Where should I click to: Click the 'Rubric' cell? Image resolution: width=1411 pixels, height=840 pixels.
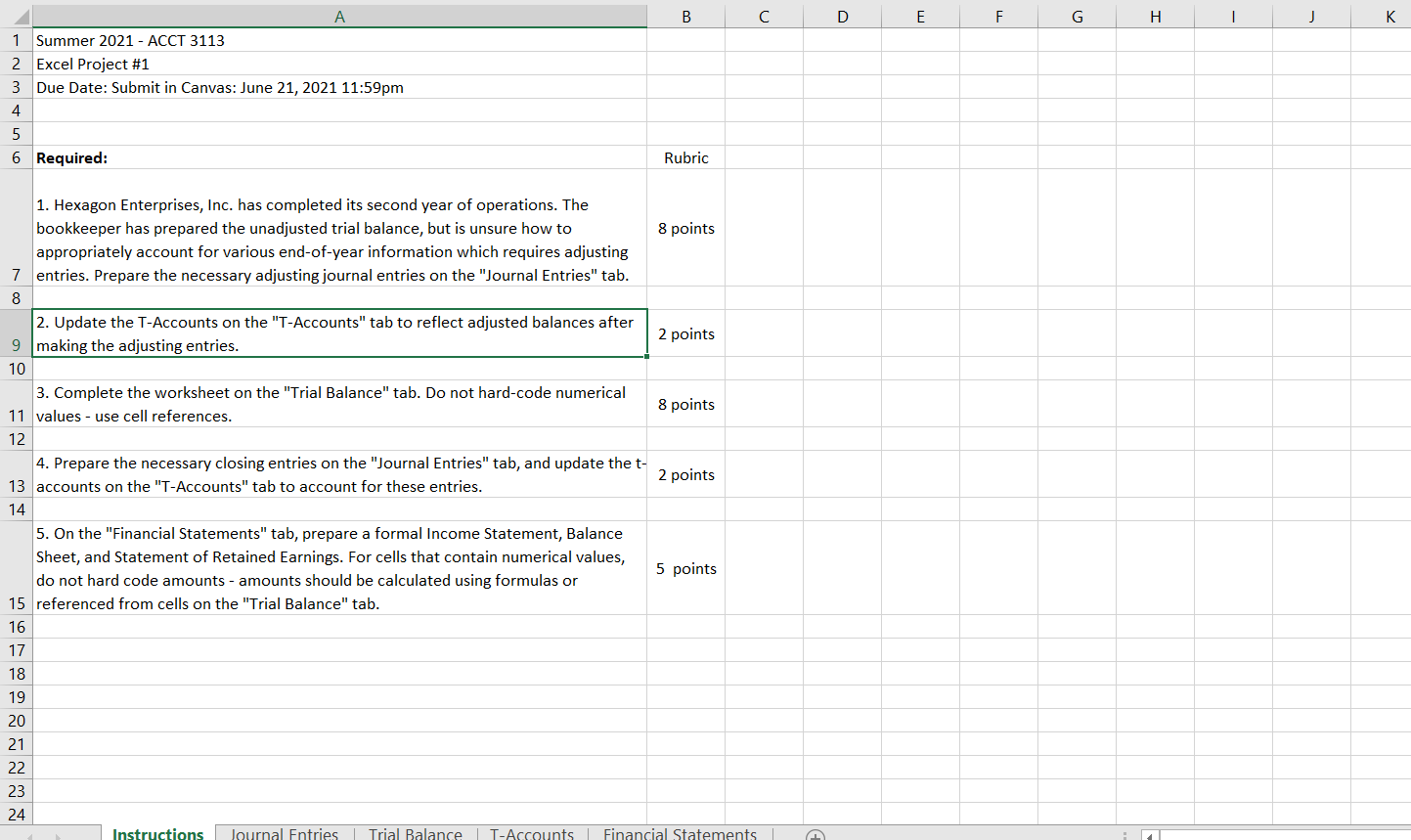click(686, 157)
